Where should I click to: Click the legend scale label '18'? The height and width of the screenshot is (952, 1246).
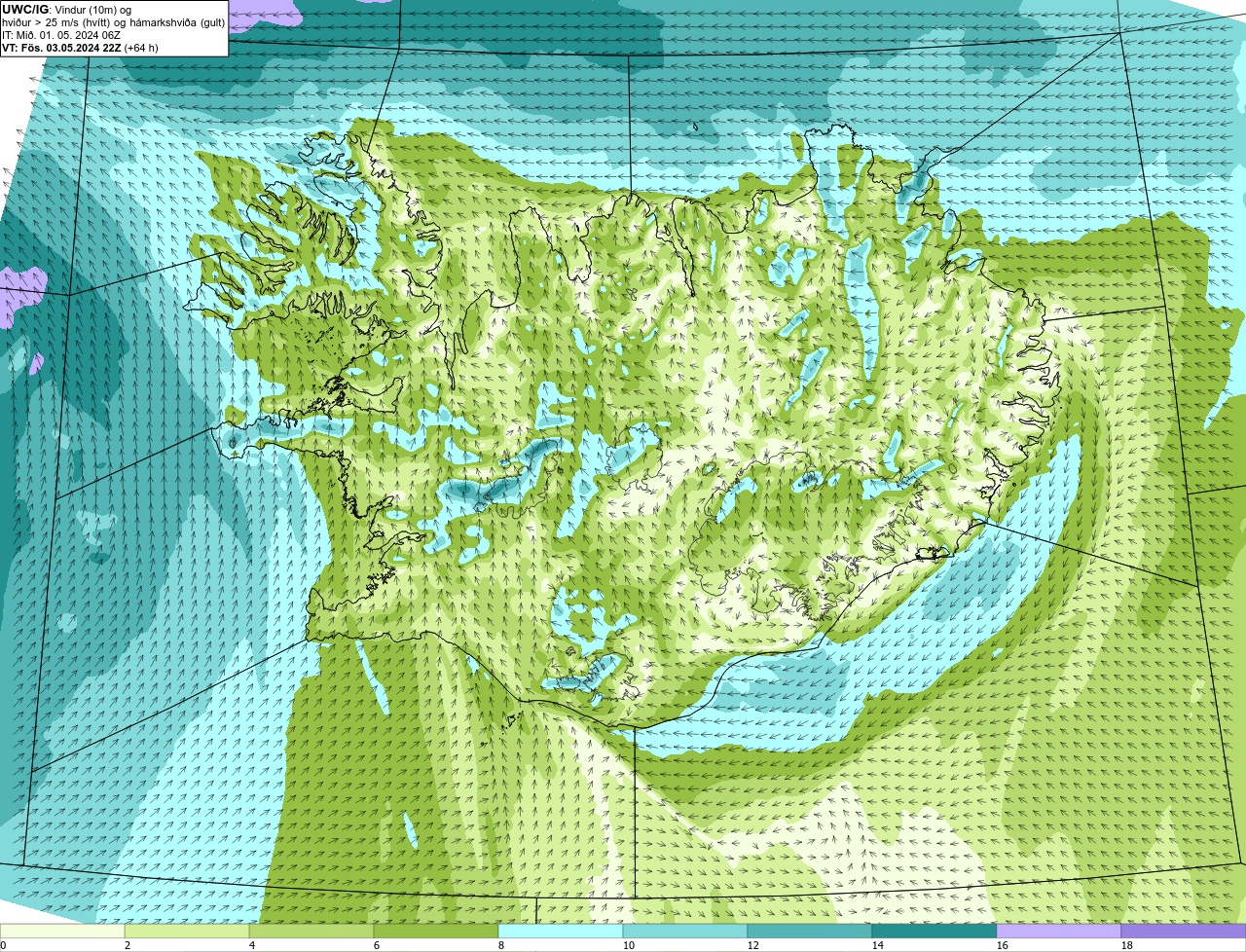pos(1127,945)
